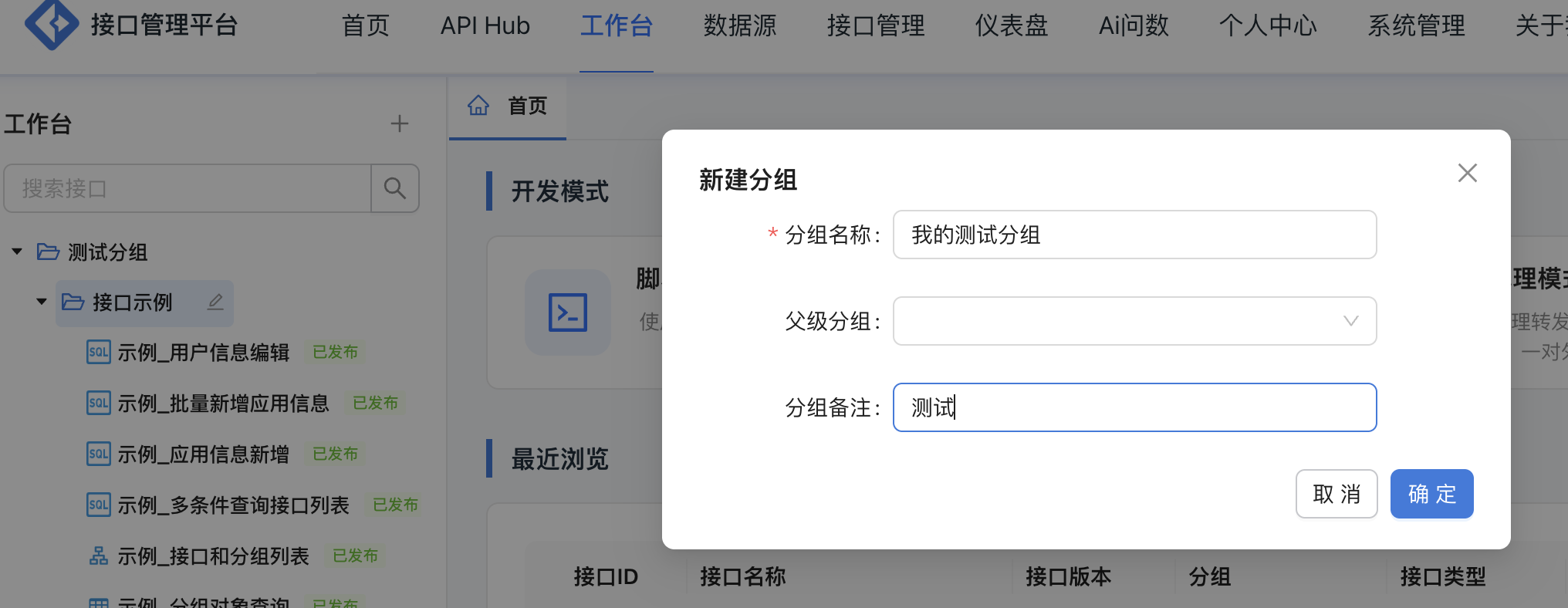Viewport: 1568px width, 608px height.
Task: Click the 接口类型 column header
Action: (x=1443, y=576)
